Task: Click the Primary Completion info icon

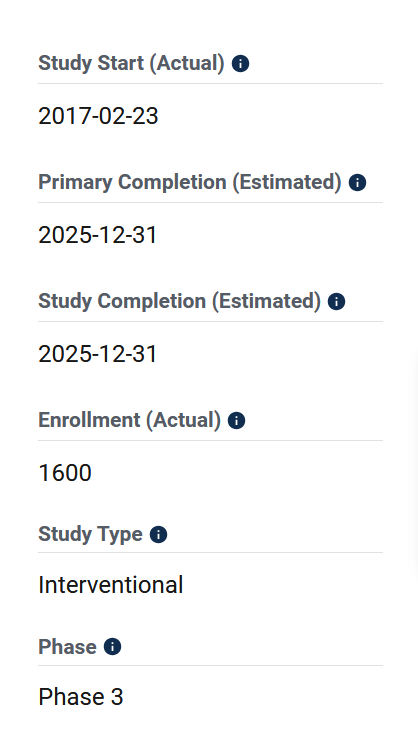Action: coord(357,182)
